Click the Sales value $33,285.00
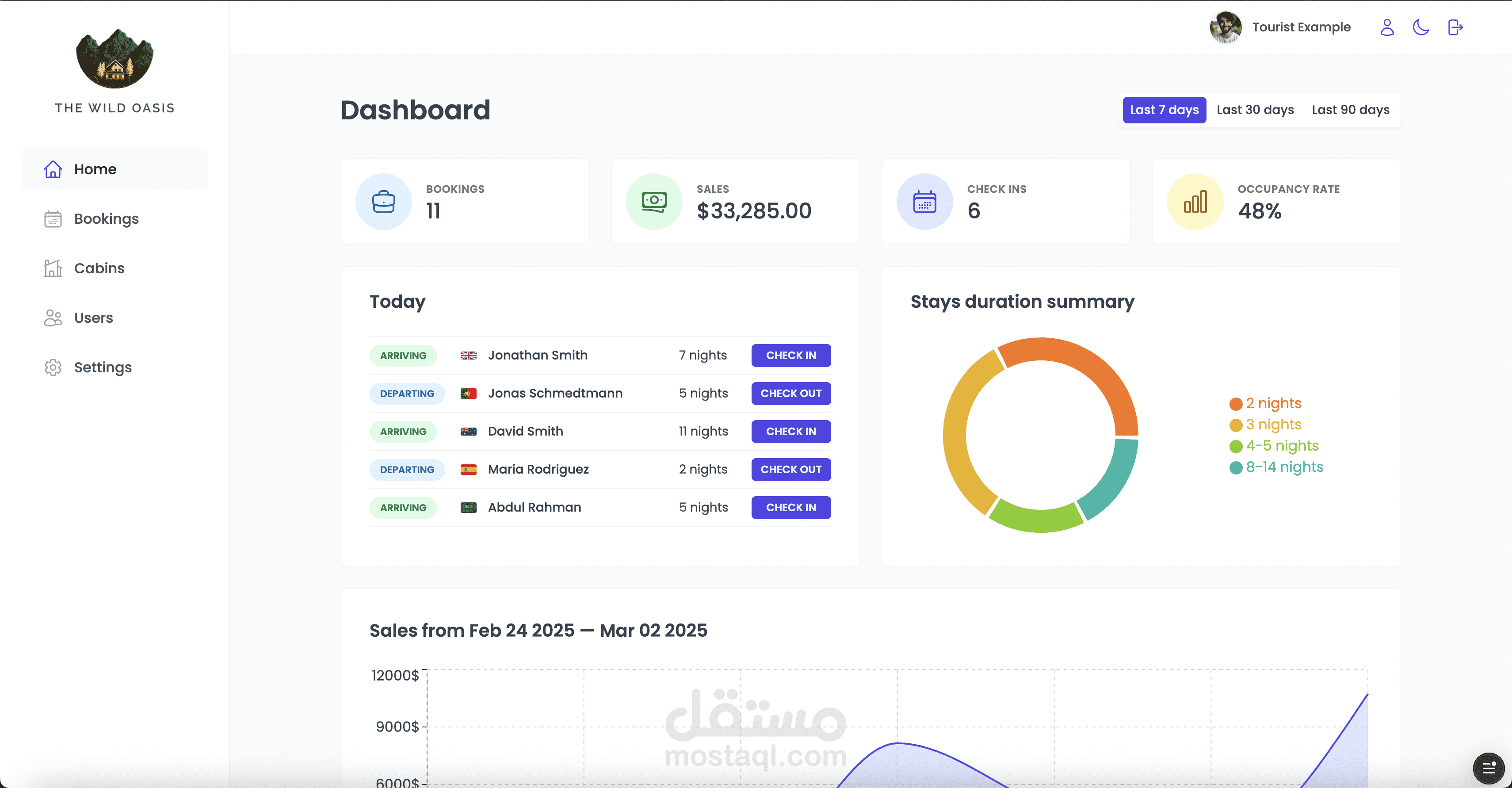The height and width of the screenshot is (788, 1512). (754, 211)
